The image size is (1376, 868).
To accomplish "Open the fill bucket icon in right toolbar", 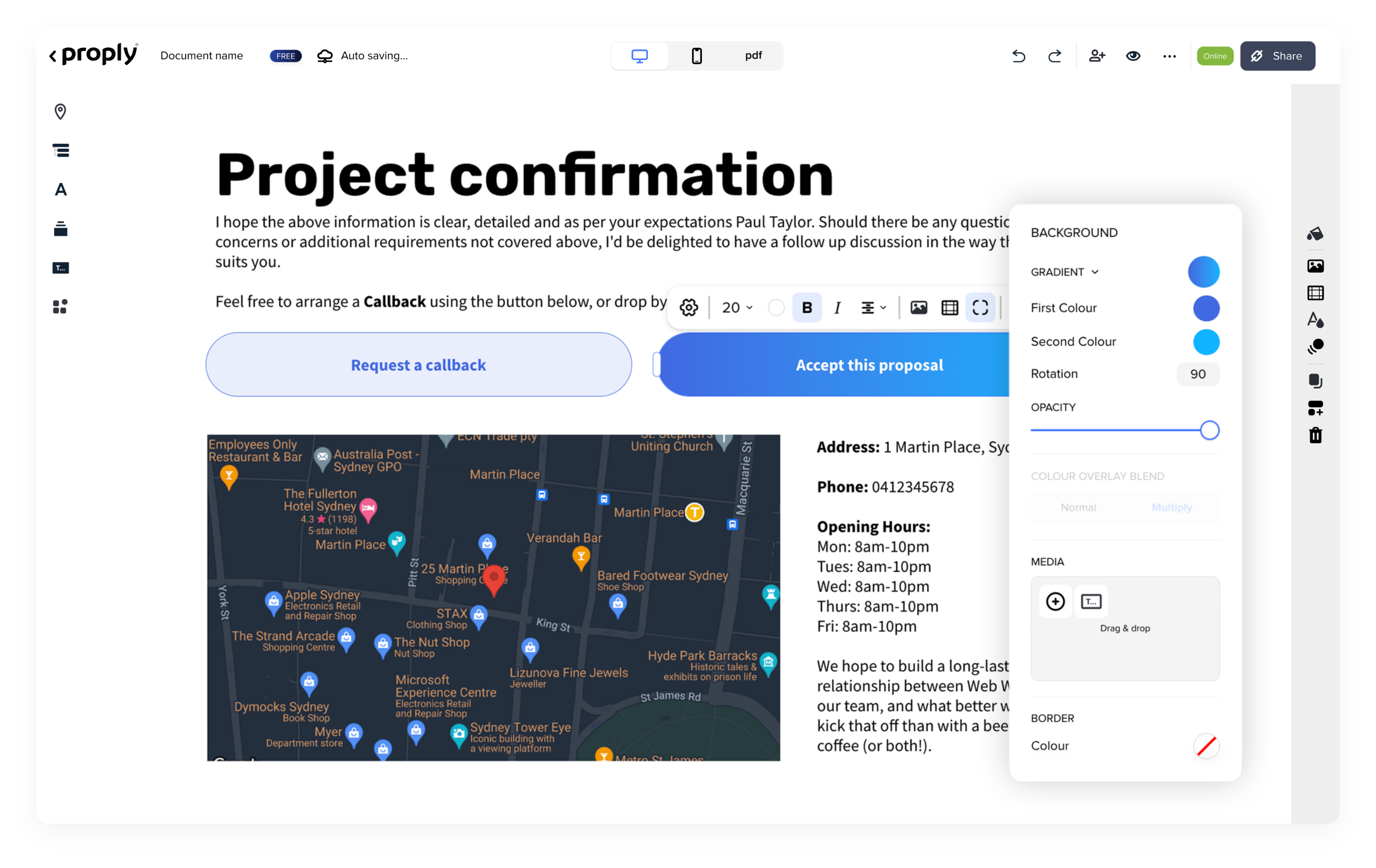I will [1315, 234].
